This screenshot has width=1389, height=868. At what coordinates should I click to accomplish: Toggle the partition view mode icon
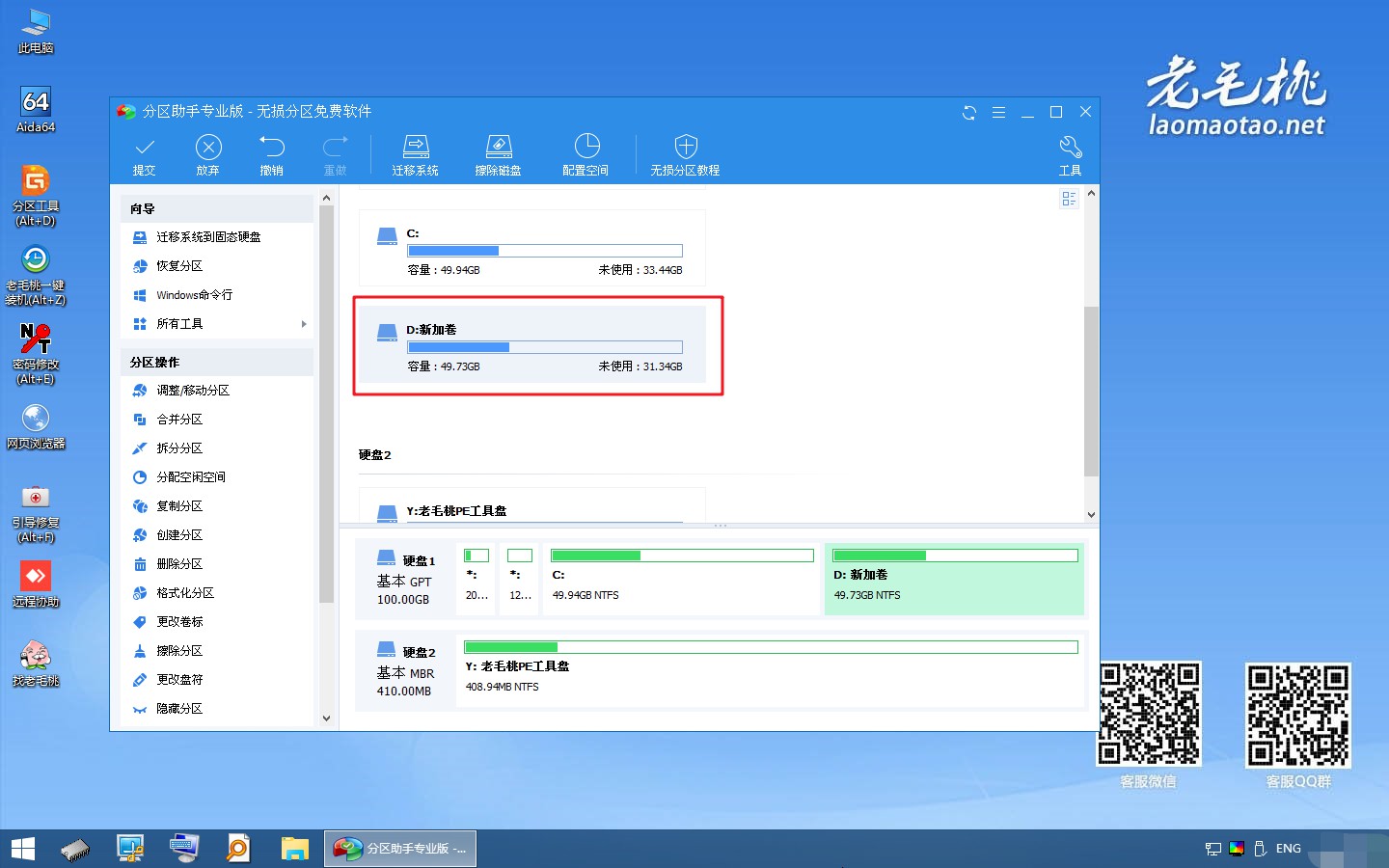coord(1069,199)
